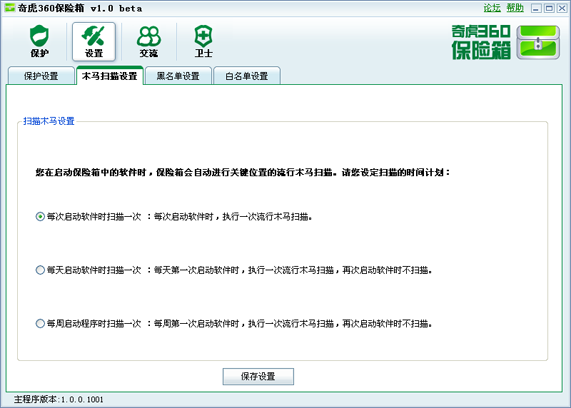Open the 交流 community icon
571x408 pixels.
coord(149,41)
